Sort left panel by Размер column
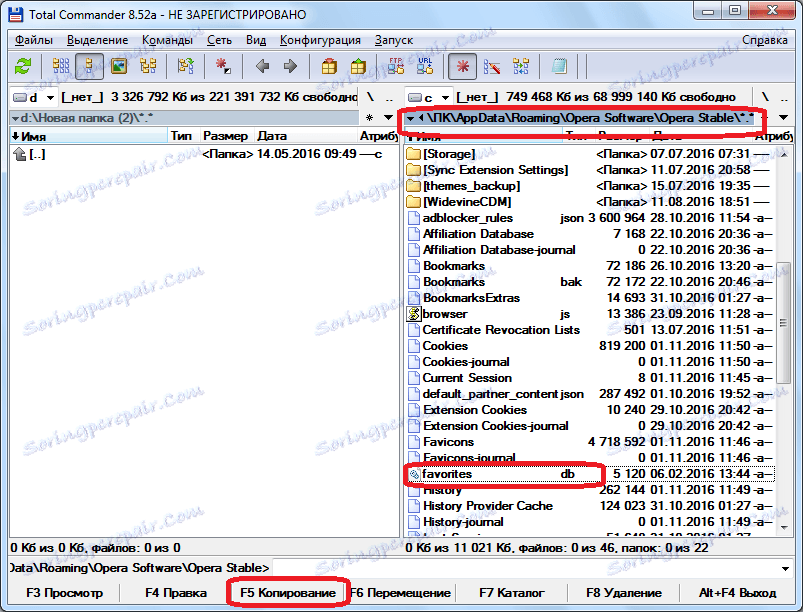The width and height of the screenshot is (803, 612). point(225,136)
